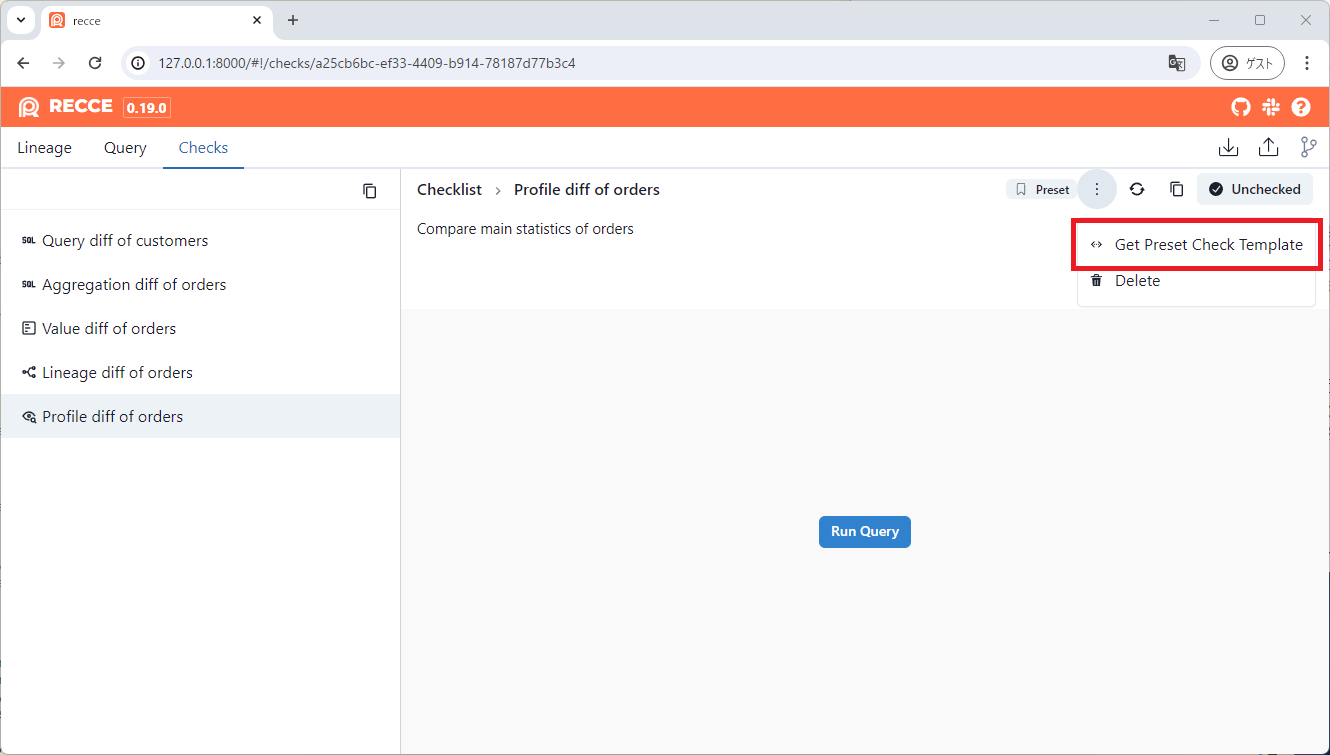This screenshot has width=1330, height=755.
Task: Select Aggregation diff of orders check
Action: tap(200, 285)
